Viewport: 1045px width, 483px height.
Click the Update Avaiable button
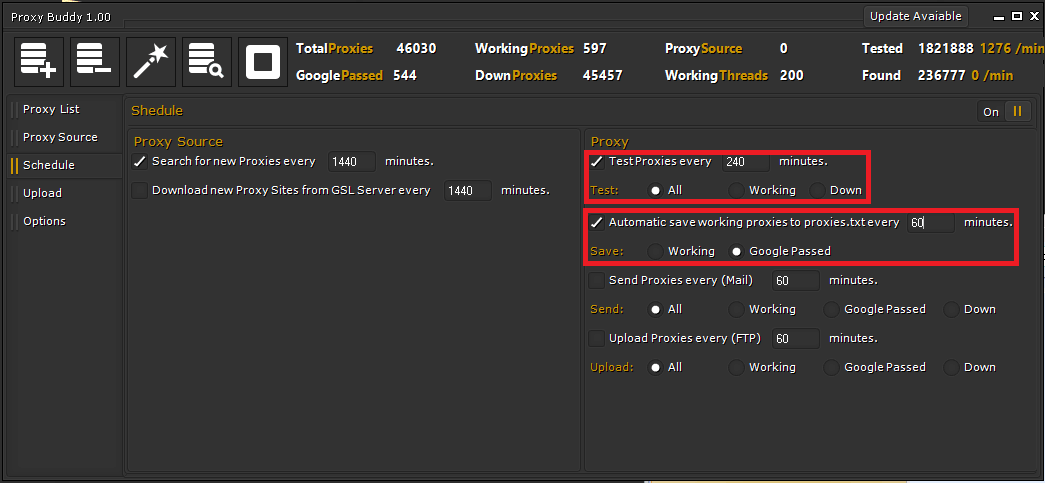pyautogui.click(x=916, y=16)
